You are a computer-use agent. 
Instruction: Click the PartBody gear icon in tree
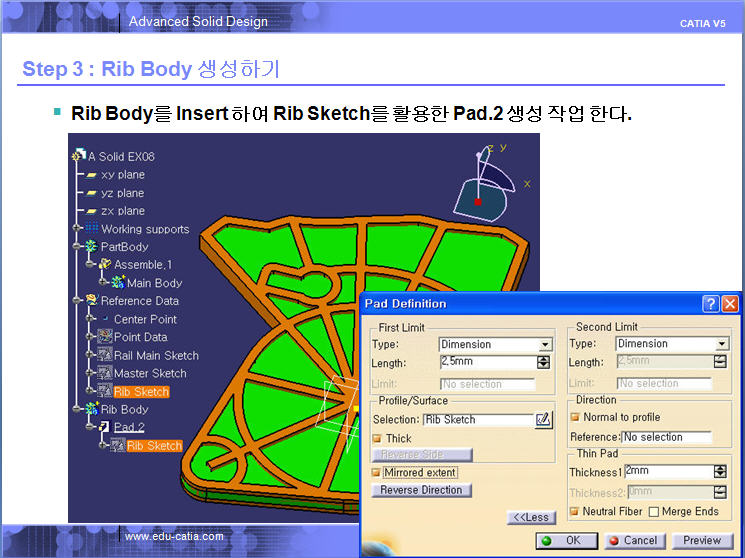click(x=90, y=247)
